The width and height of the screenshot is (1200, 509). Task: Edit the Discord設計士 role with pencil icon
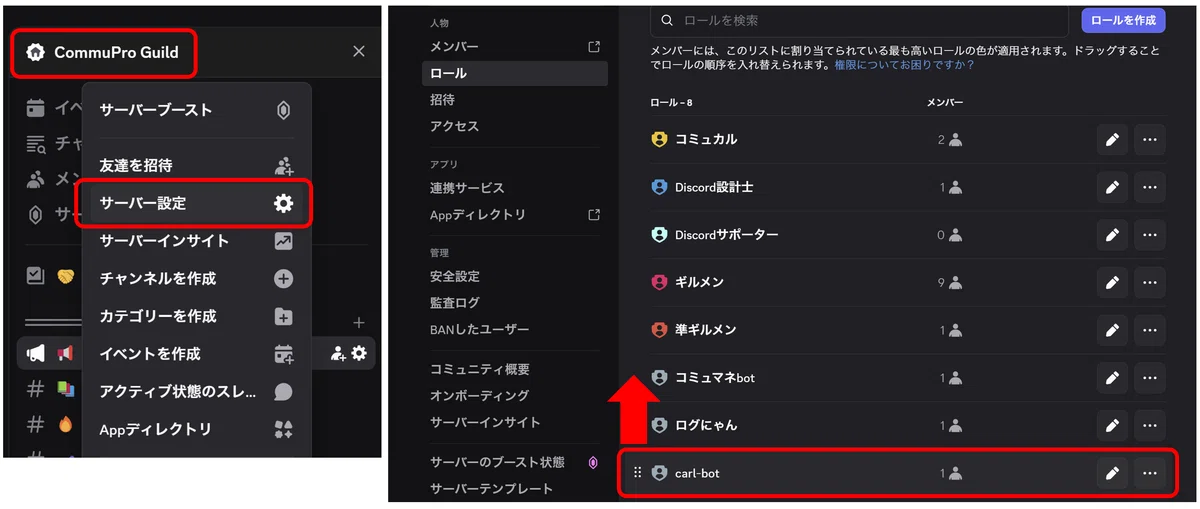pos(1111,187)
